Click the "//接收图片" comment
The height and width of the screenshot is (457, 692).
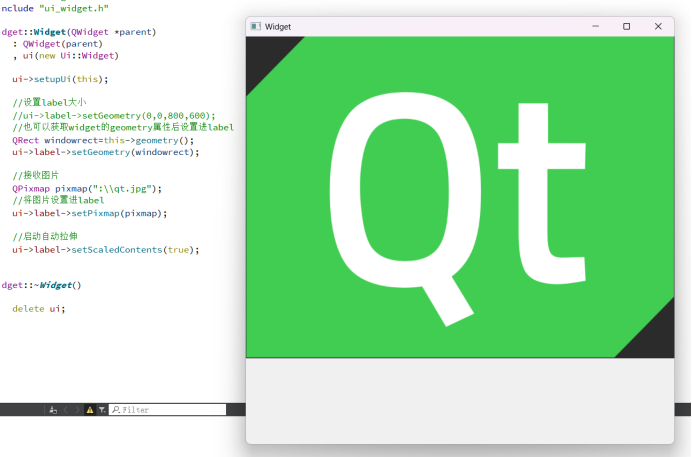[x=35, y=175]
